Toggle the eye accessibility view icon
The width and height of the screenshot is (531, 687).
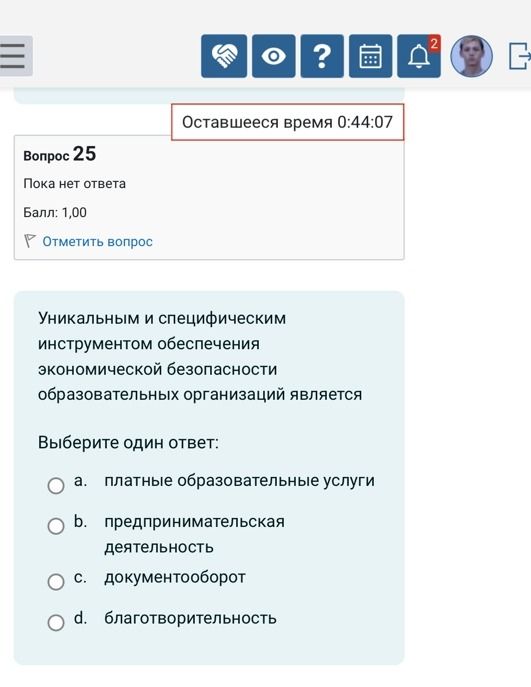click(x=273, y=56)
